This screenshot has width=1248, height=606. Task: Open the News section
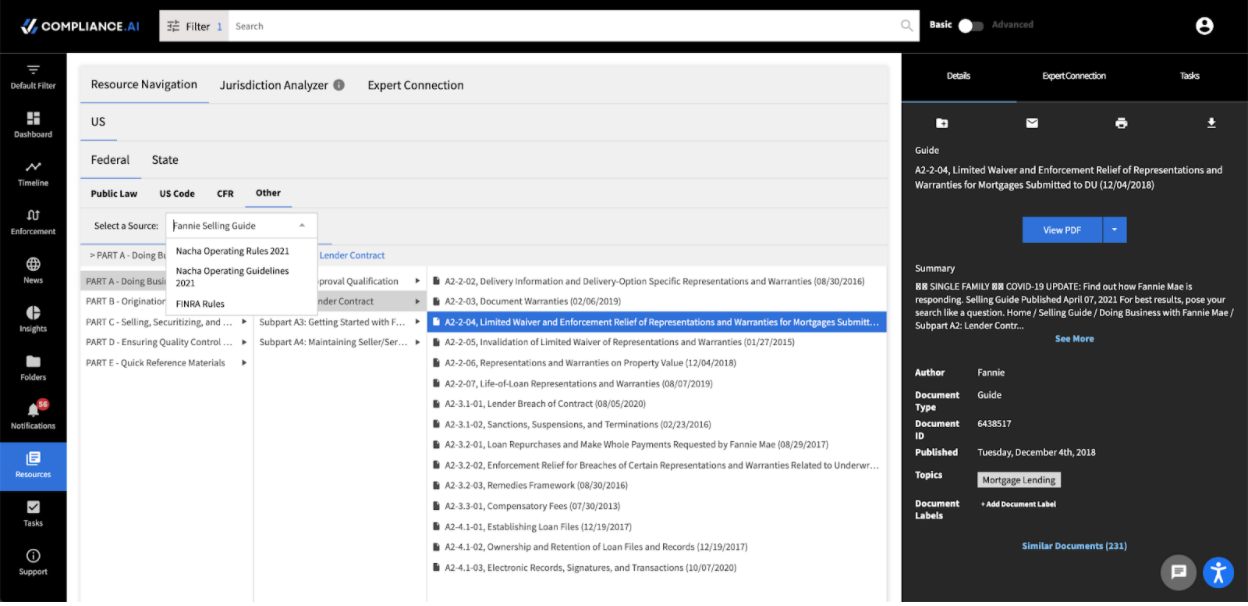(33, 271)
